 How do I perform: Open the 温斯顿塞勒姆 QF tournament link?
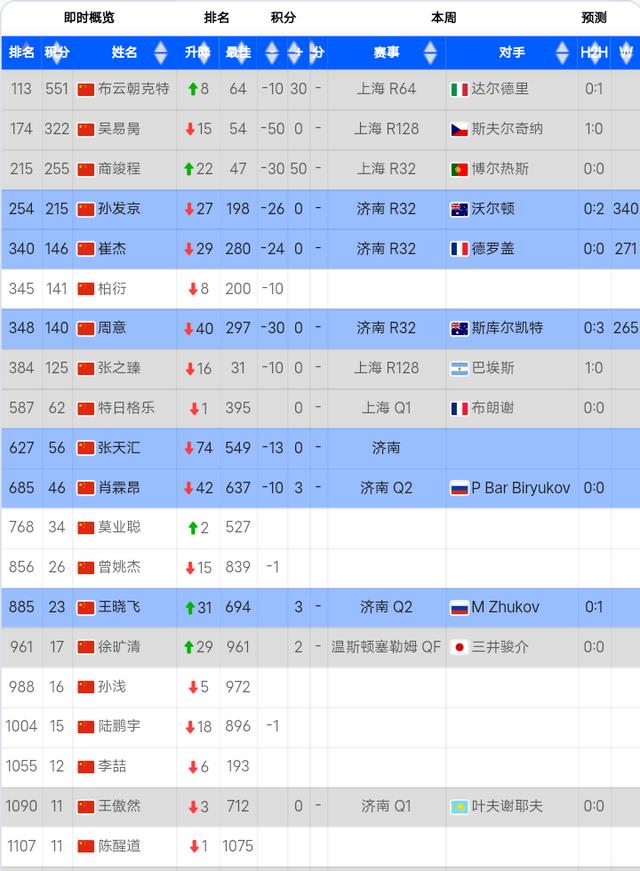pos(386,647)
